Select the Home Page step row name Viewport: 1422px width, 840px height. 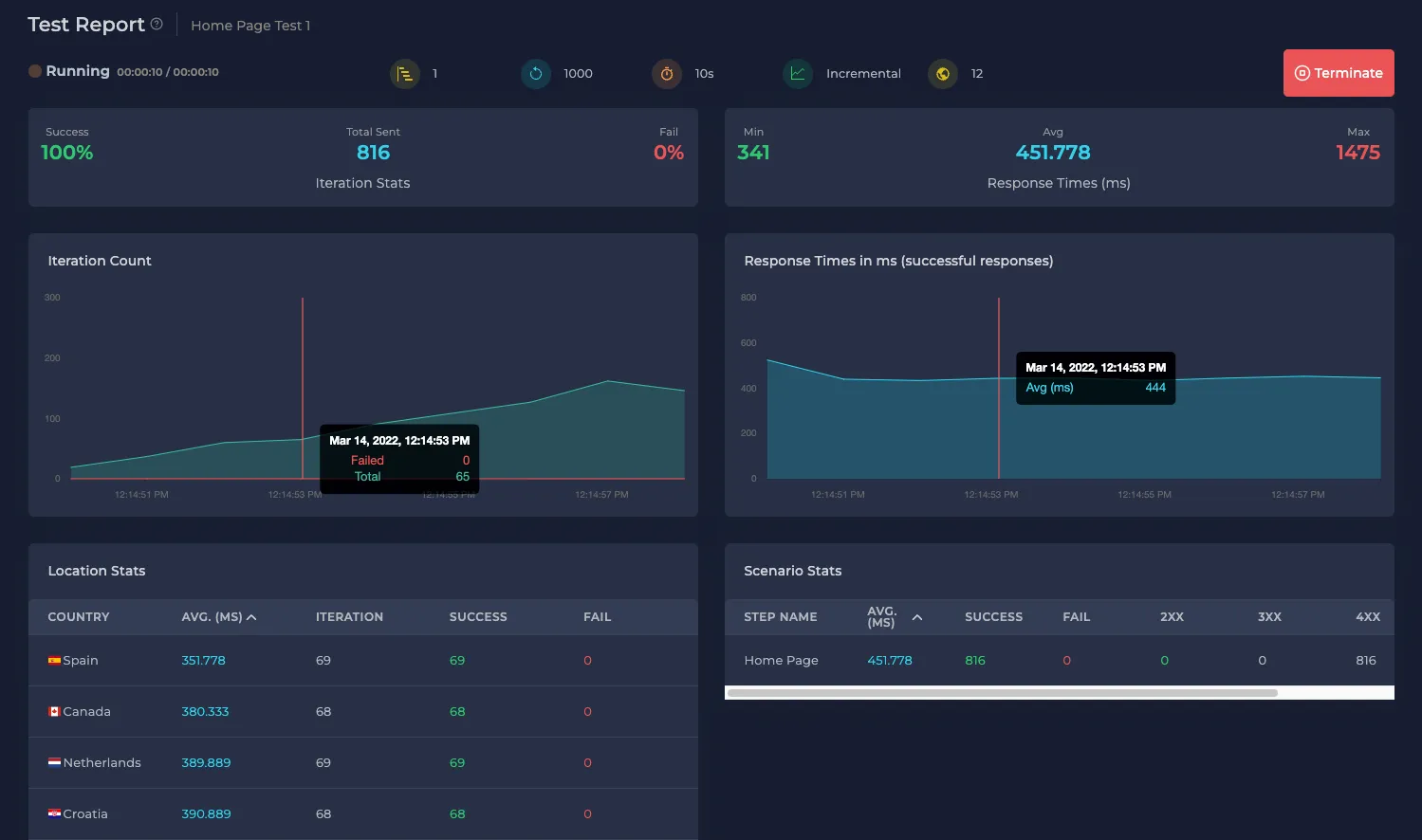781,660
